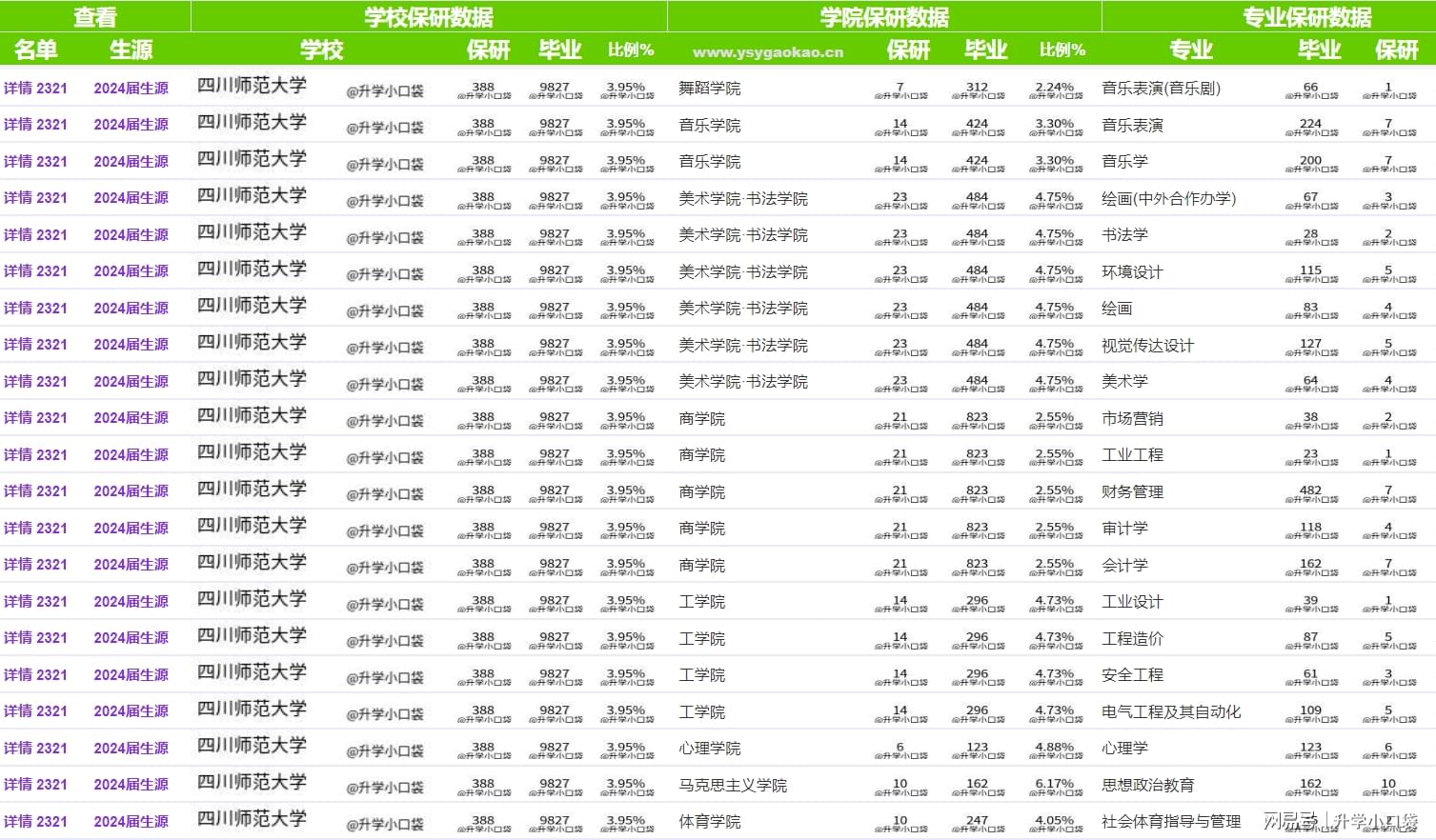Open 详情 2321 link in 会计学 row

tap(35, 565)
